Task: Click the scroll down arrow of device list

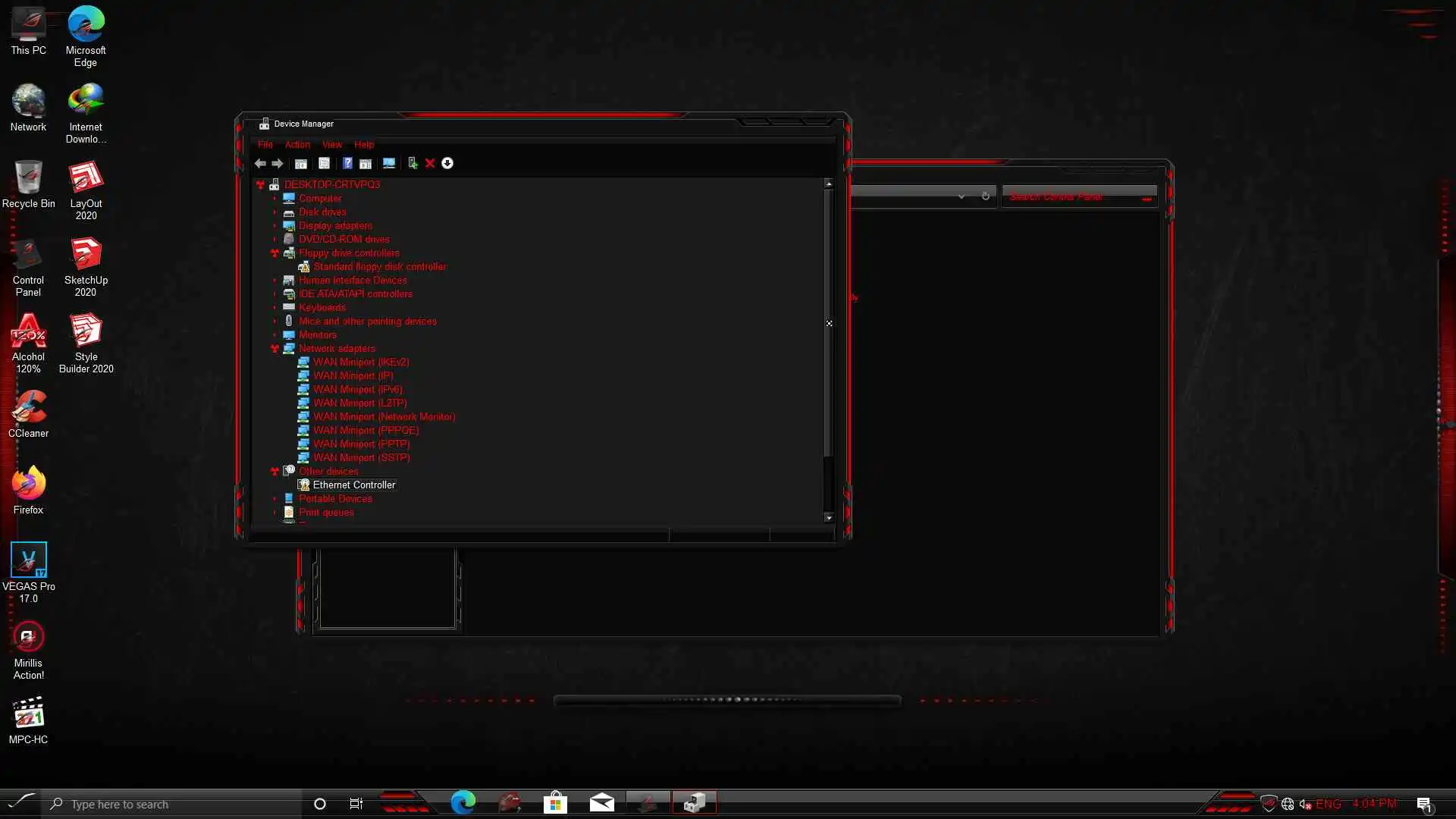Action: [x=829, y=518]
